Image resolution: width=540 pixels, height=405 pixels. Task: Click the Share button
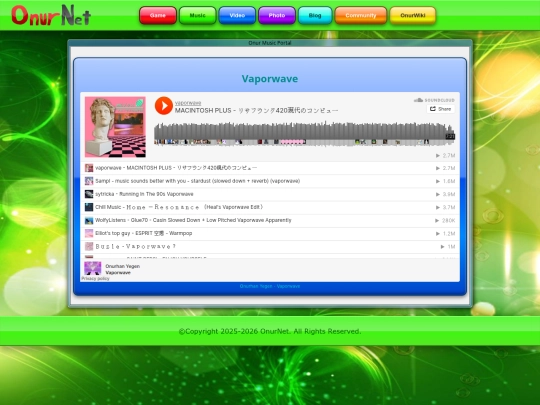coord(440,109)
